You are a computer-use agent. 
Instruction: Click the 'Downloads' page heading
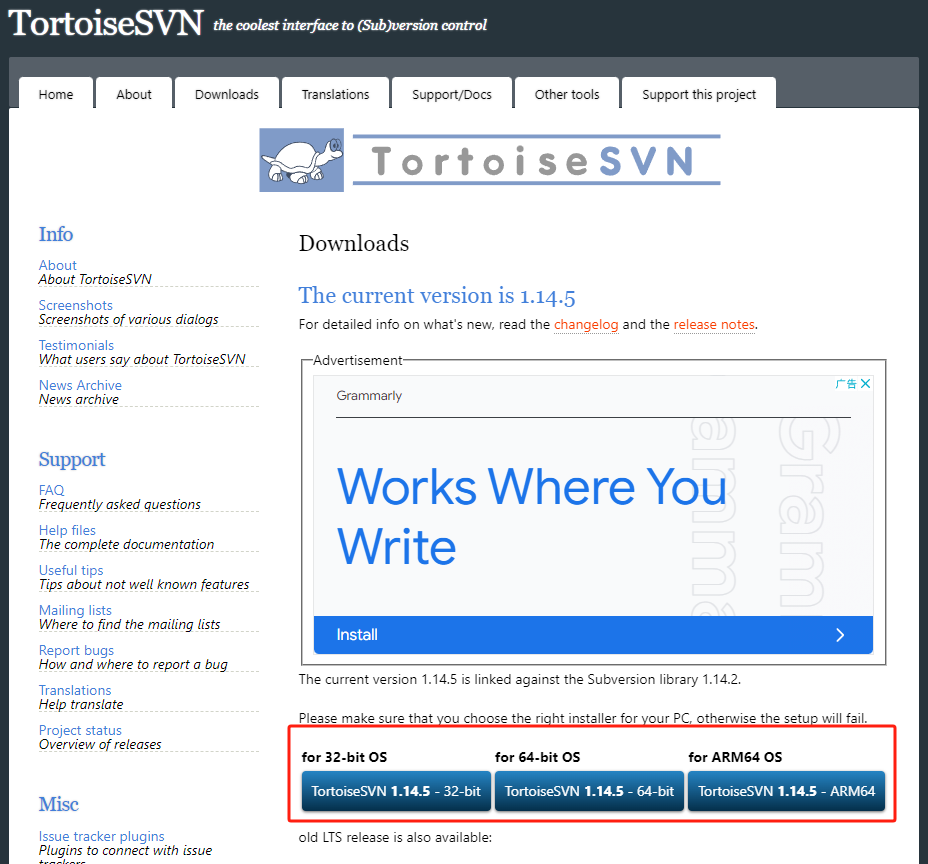[x=353, y=243]
